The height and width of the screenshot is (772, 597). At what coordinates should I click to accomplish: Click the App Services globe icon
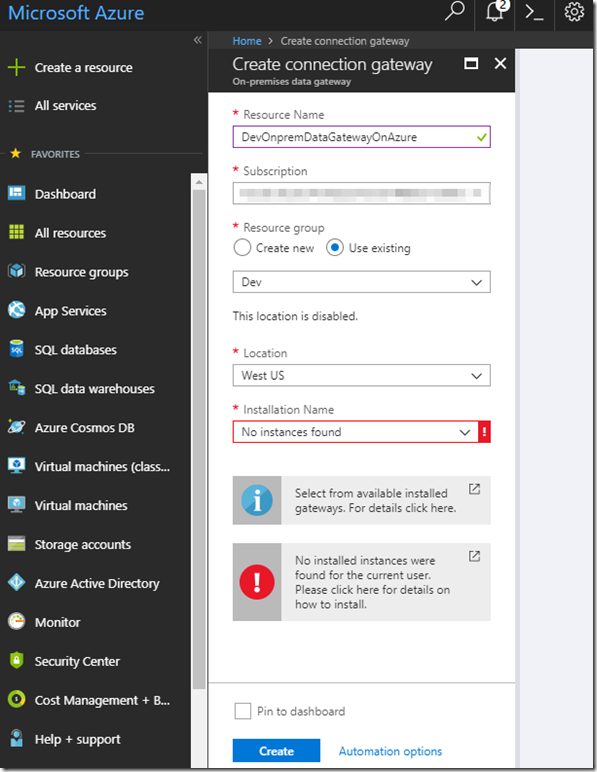point(16,310)
